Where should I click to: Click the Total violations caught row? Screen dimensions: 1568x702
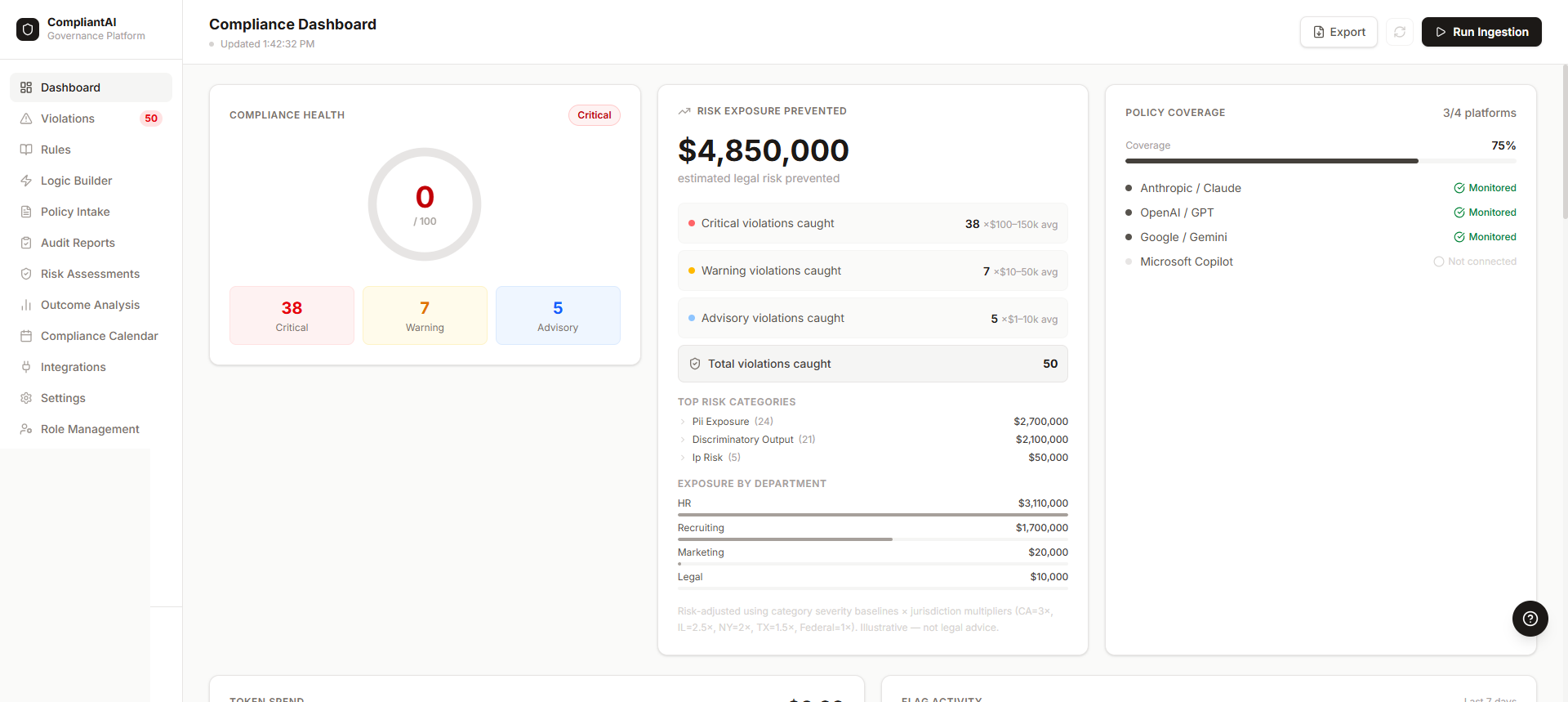873,364
